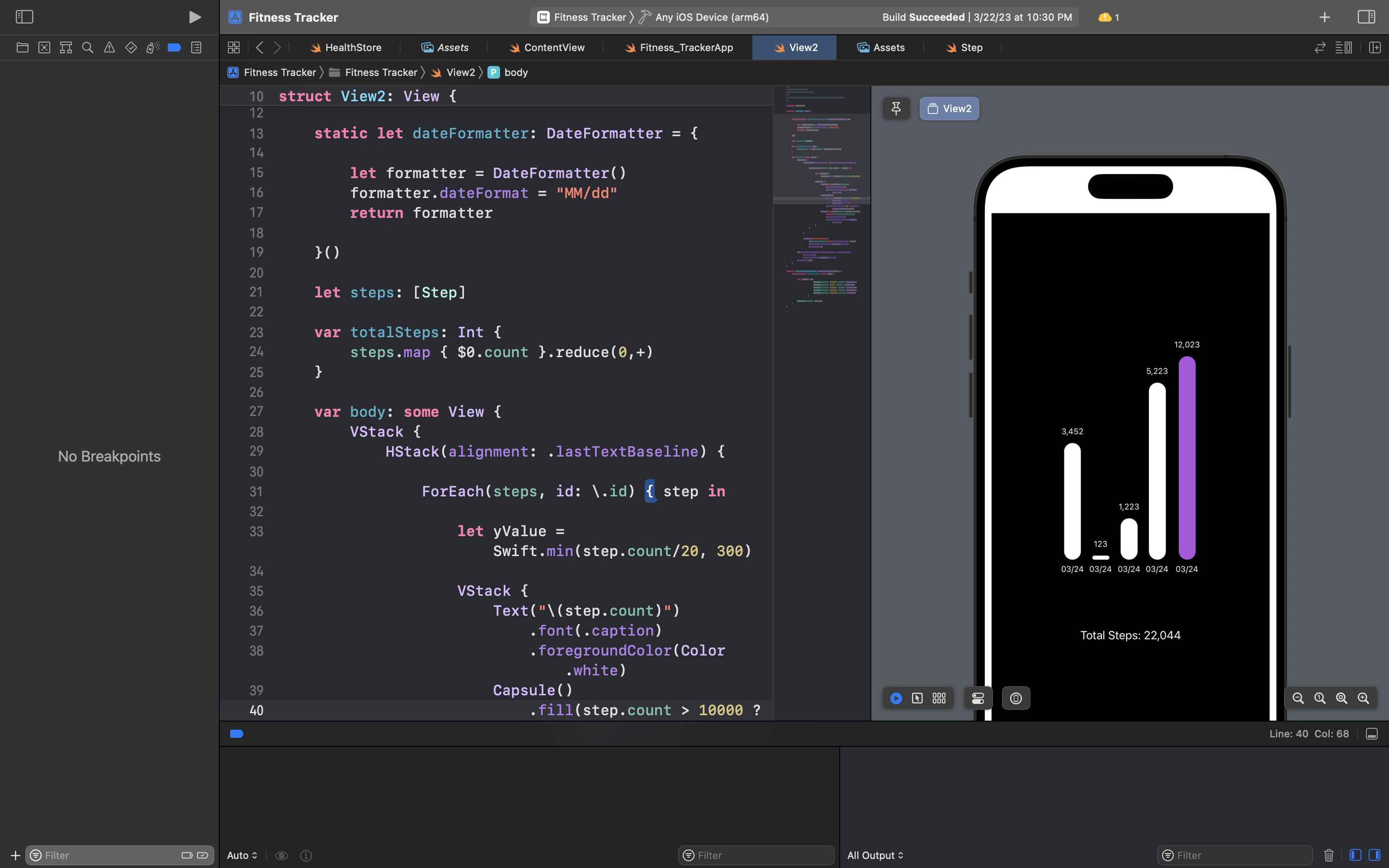
Task: Open the issue navigator warning icon
Action: pos(109,47)
